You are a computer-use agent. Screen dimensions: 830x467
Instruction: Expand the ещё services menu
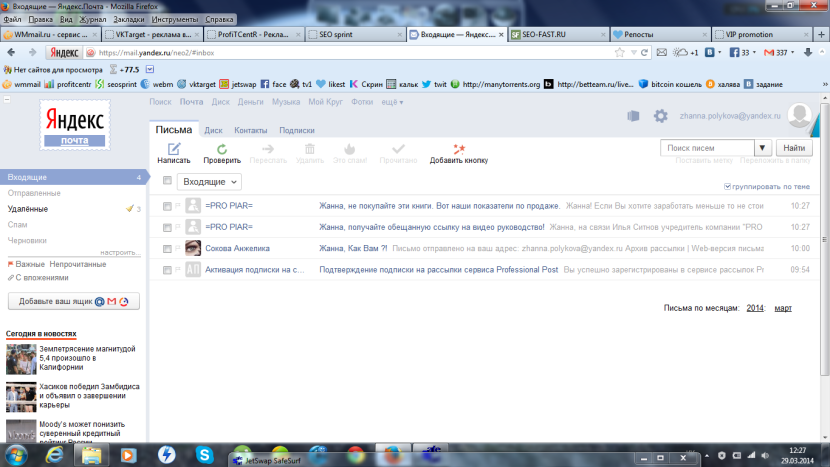(x=391, y=102)
